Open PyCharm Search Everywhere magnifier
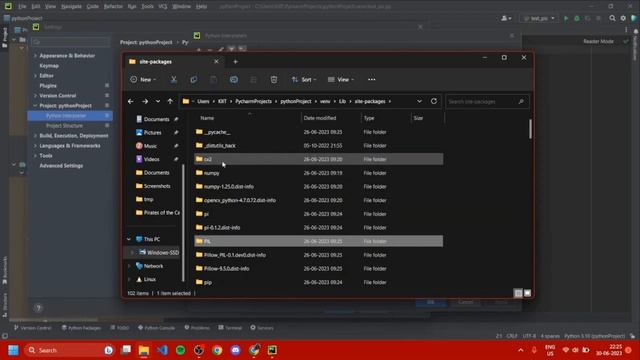 612,18
